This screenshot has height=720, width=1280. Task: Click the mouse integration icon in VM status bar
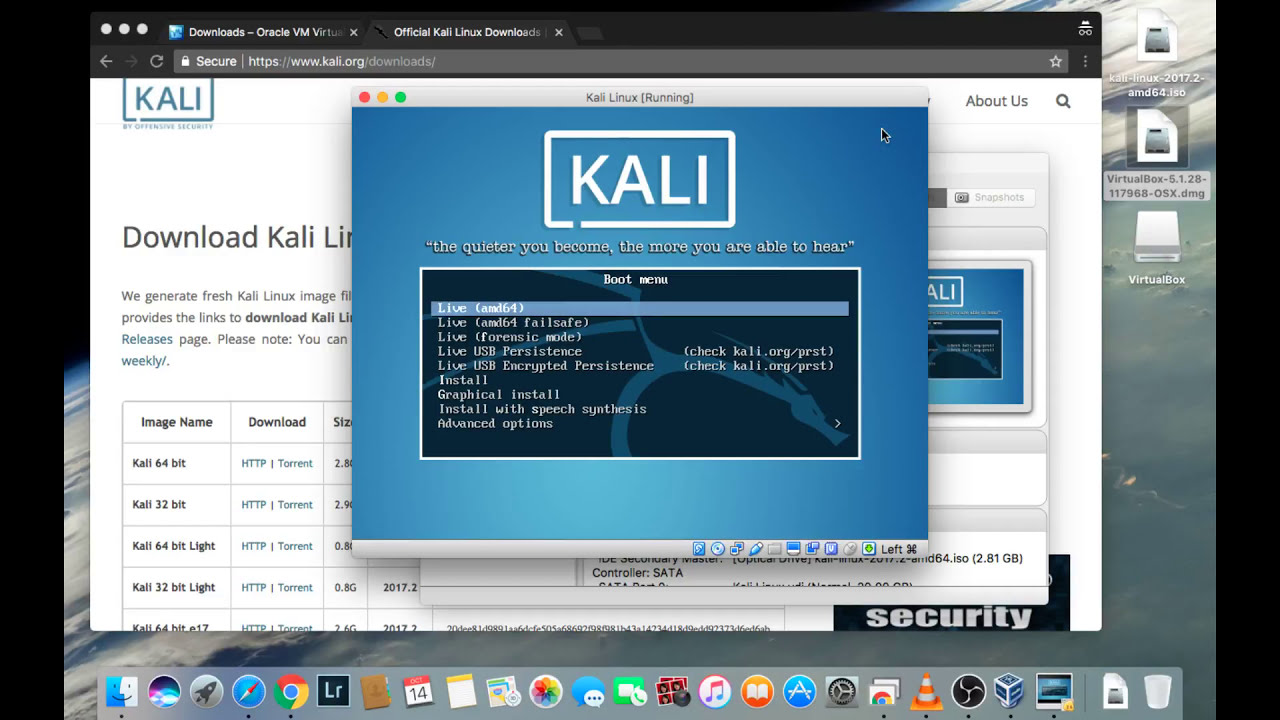click(850, 549)
